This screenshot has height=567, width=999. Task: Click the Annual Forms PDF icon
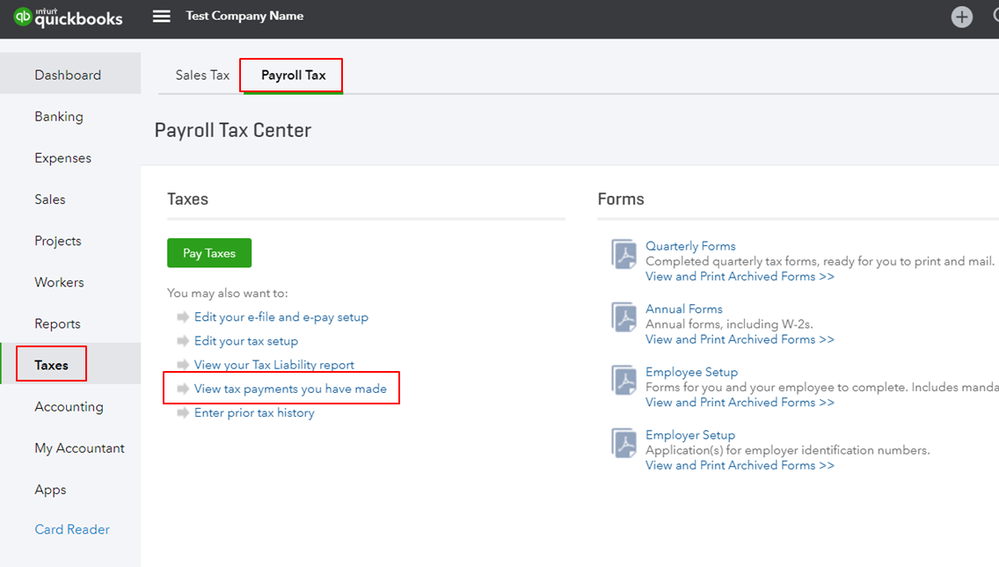click(624, 318)
